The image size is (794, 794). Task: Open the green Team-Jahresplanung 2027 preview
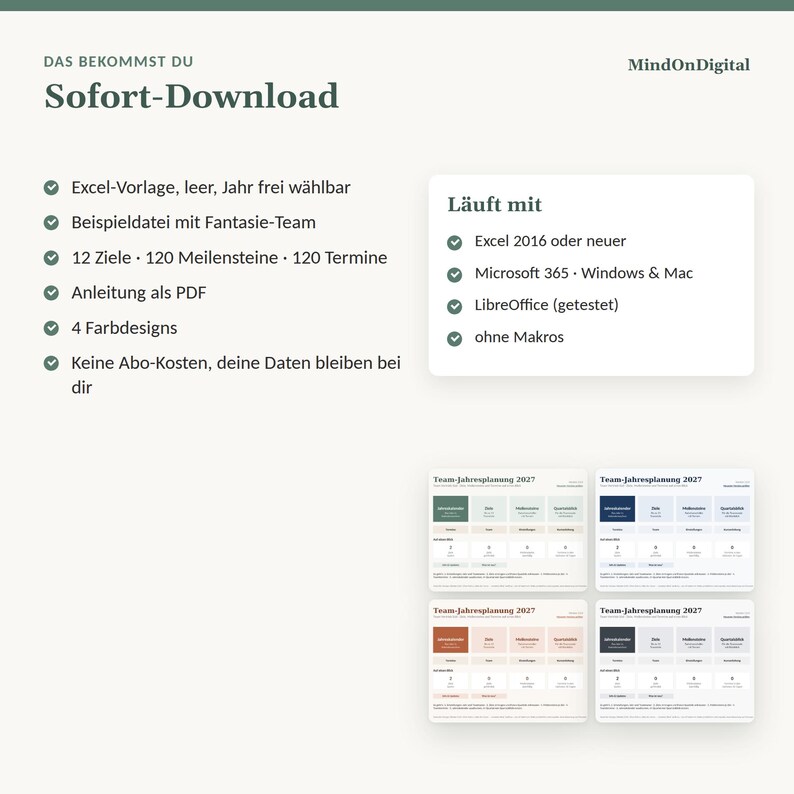click(x=508, y=530)
